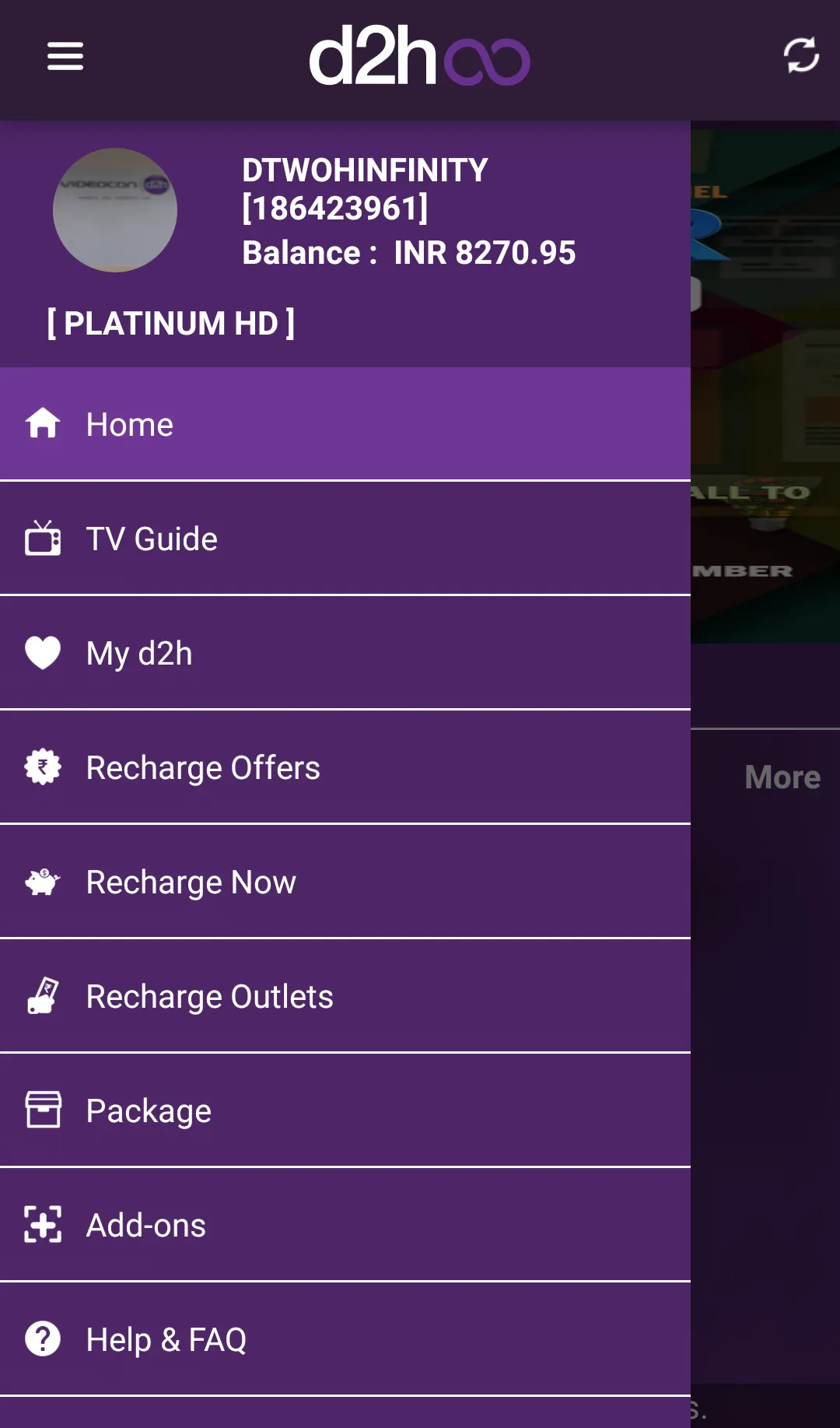This screenshot has height=1428, width=840.
Task: Tap the d2h infinity logo
Action: pyautogui.click(x=419, y=56)
